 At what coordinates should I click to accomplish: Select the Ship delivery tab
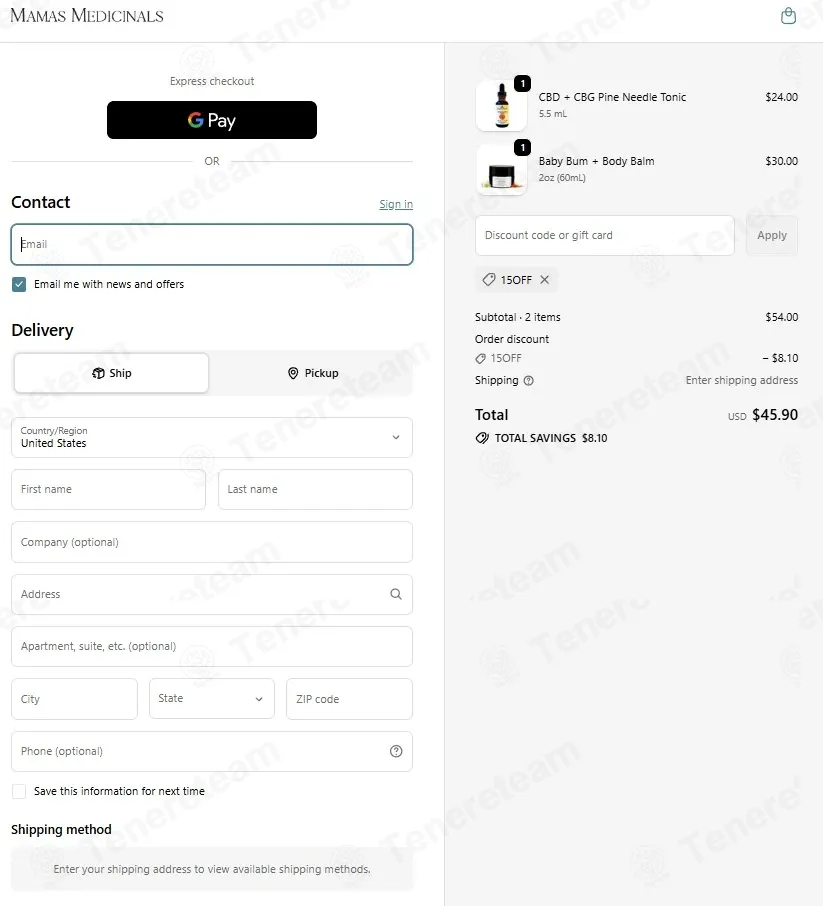112,373
